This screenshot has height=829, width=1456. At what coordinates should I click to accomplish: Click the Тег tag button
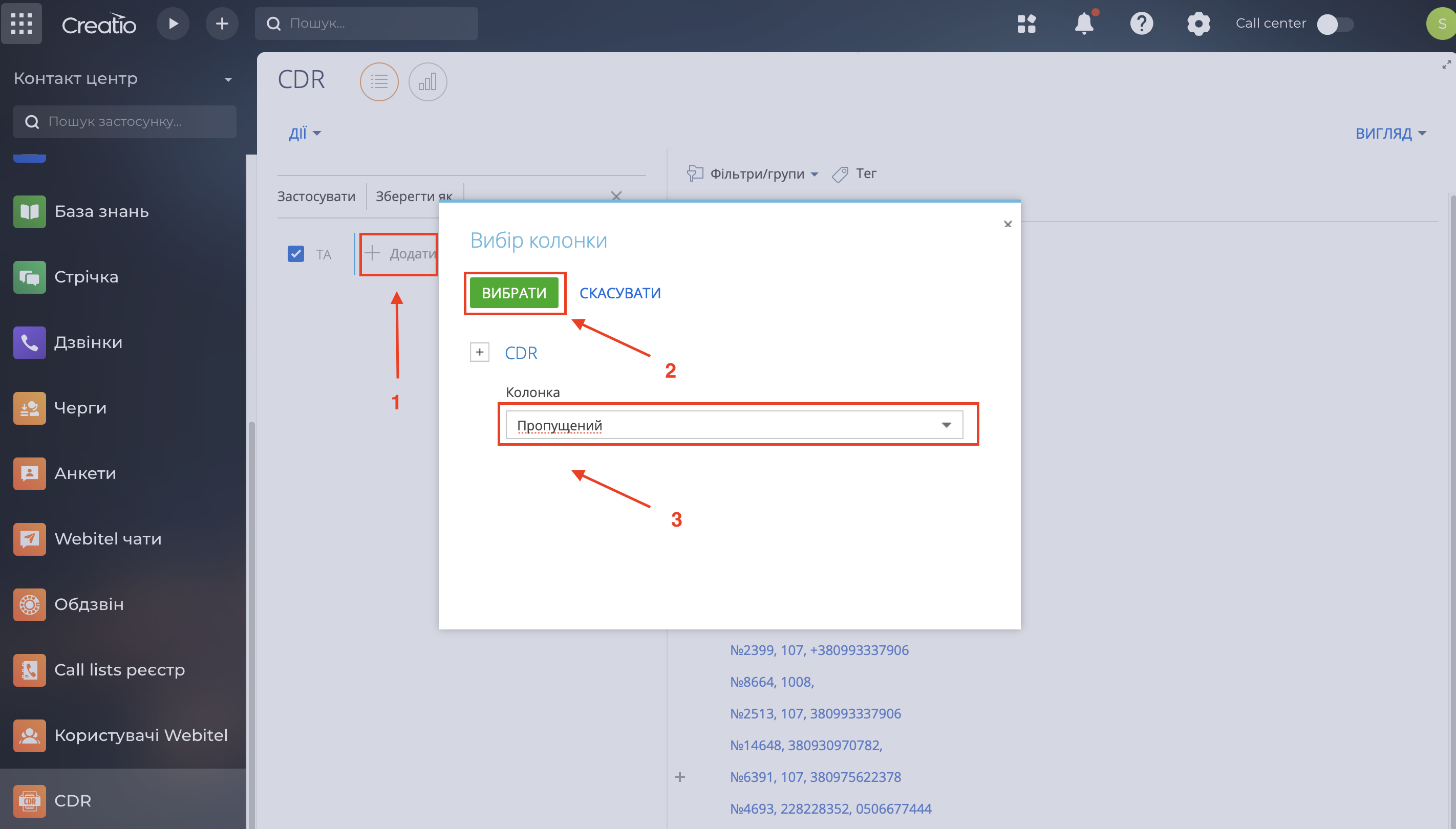pos(854,173)
